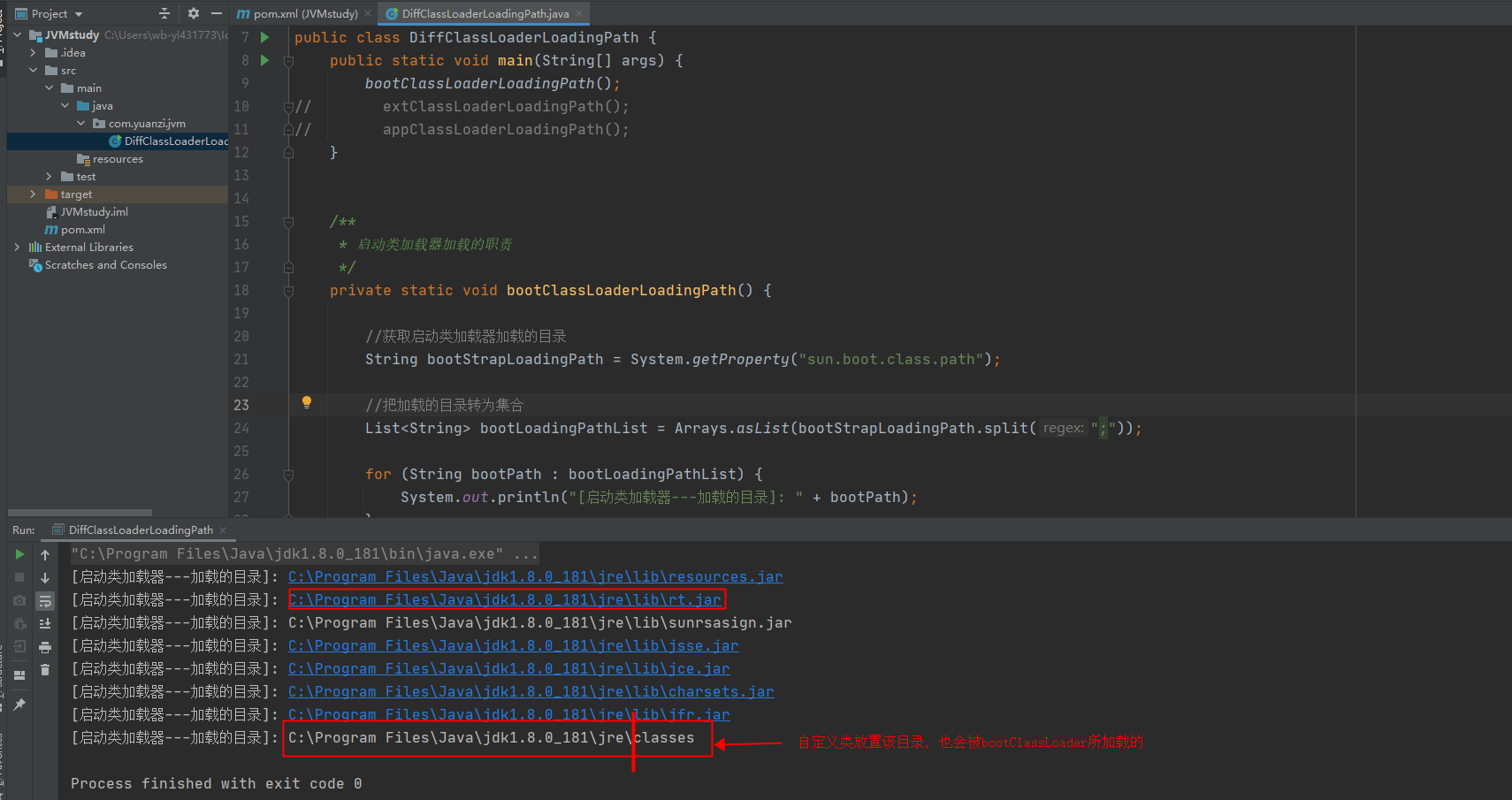Close the pom.xml editor tab

point(368,13)
